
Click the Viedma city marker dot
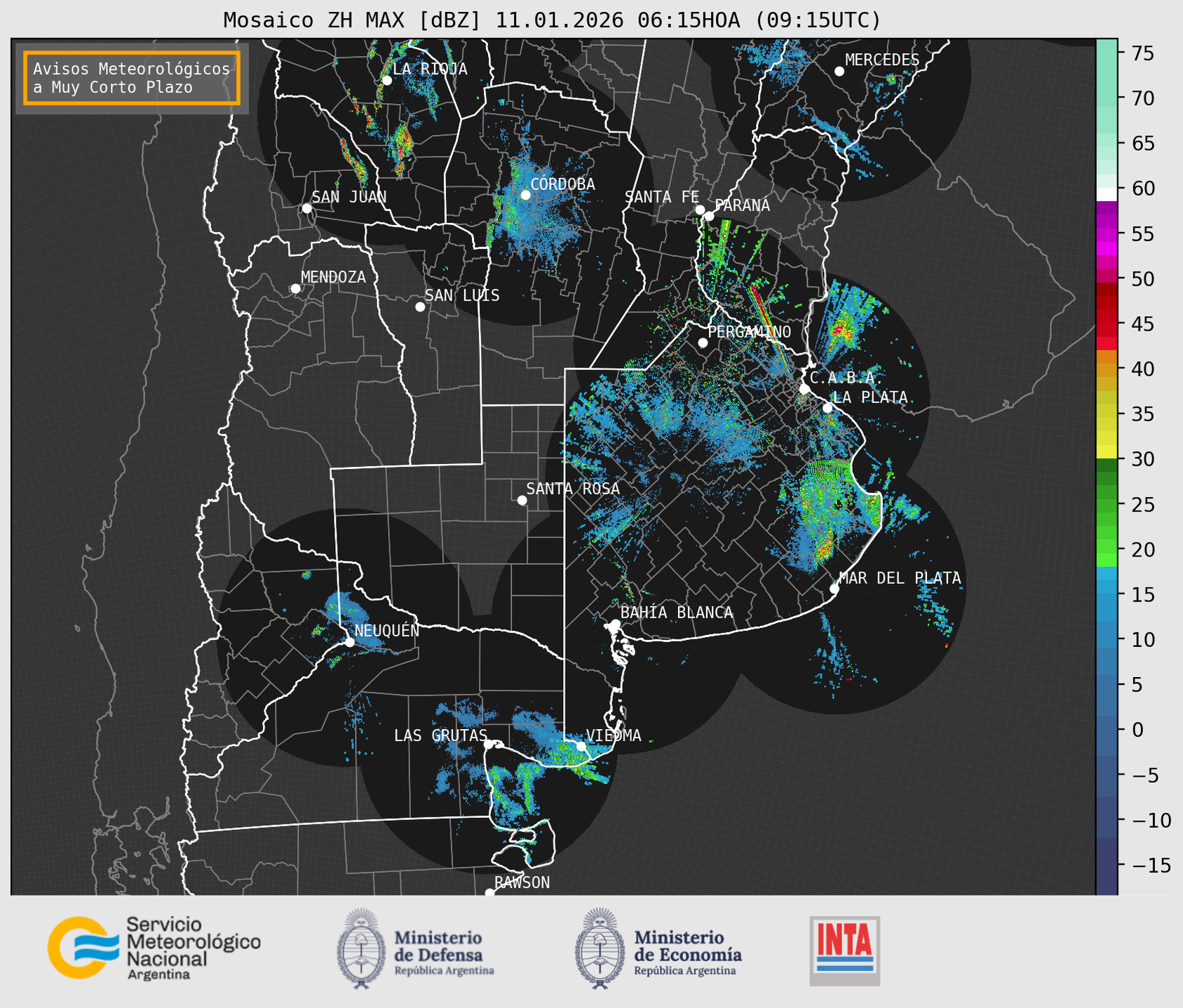coord(581,746)
